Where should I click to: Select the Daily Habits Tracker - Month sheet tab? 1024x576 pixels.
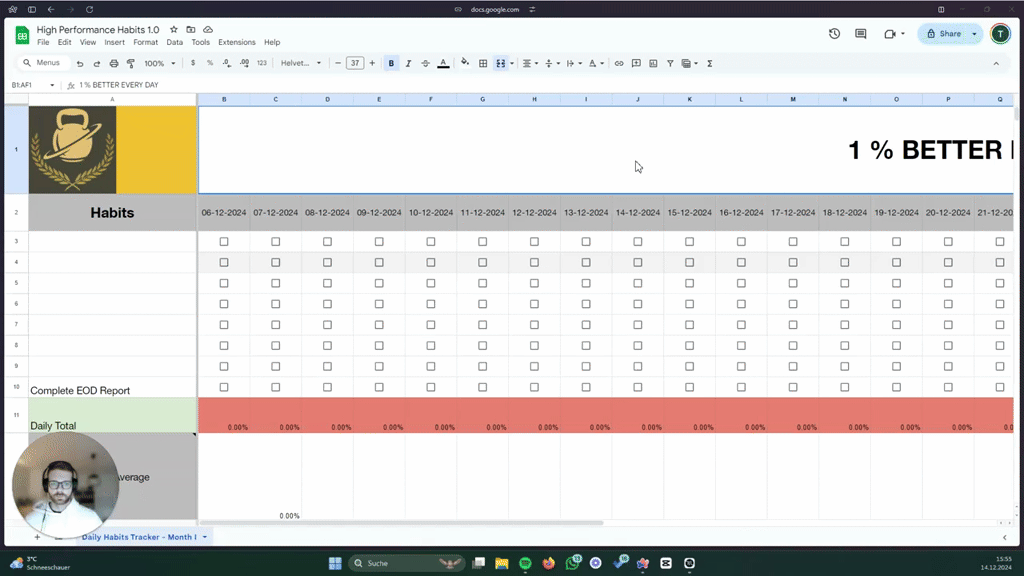click(x=139, y=537)
